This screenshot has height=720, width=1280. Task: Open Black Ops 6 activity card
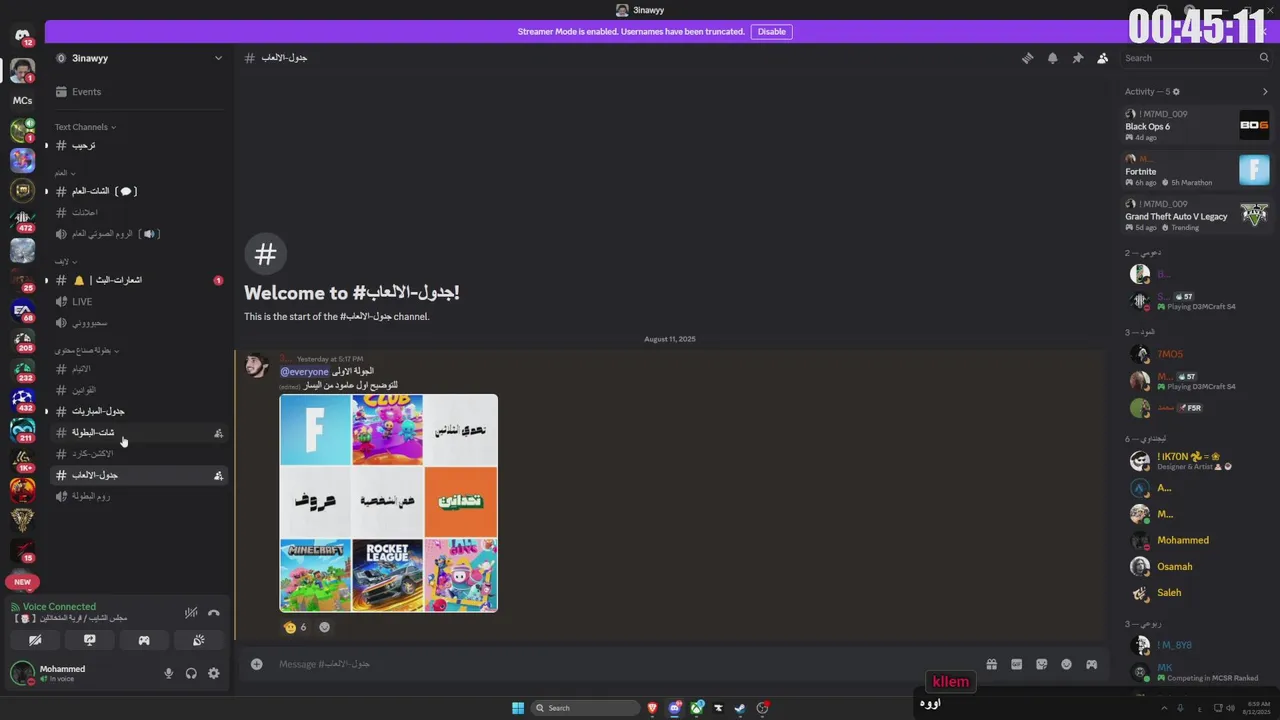1196,126
